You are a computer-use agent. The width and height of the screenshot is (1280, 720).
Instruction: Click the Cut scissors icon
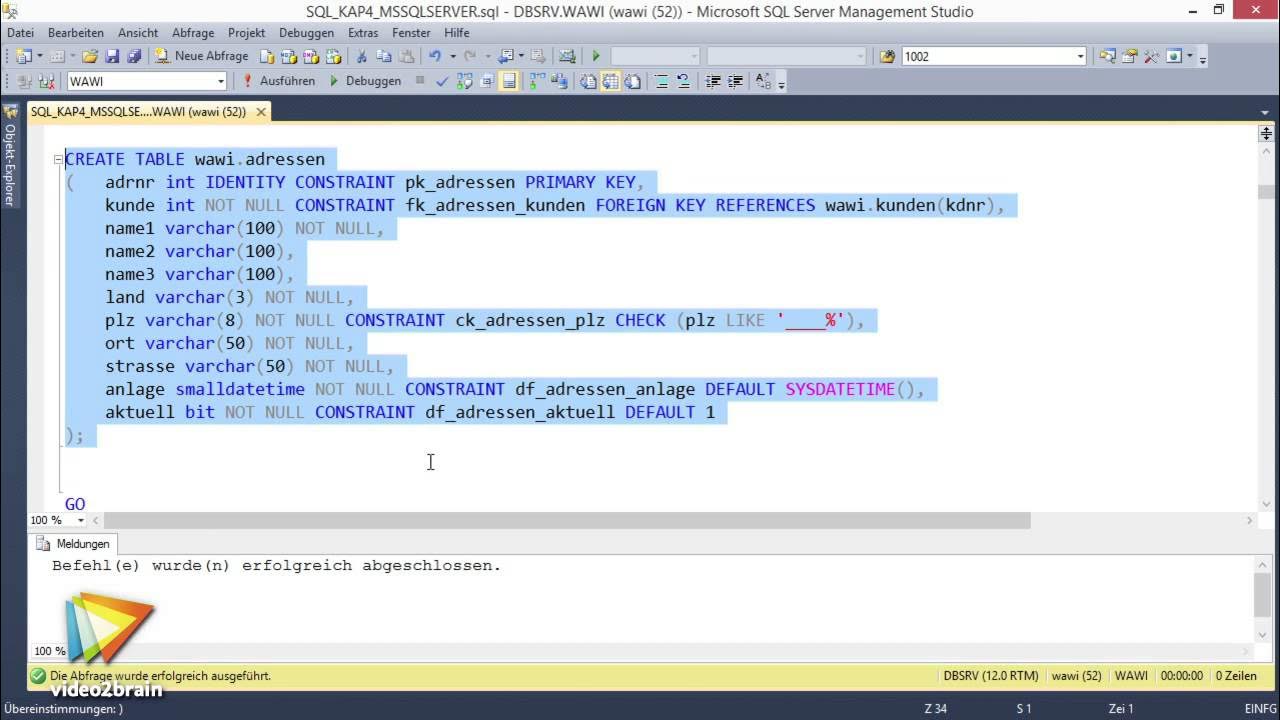pyautogui.click(x=361, y=56)
